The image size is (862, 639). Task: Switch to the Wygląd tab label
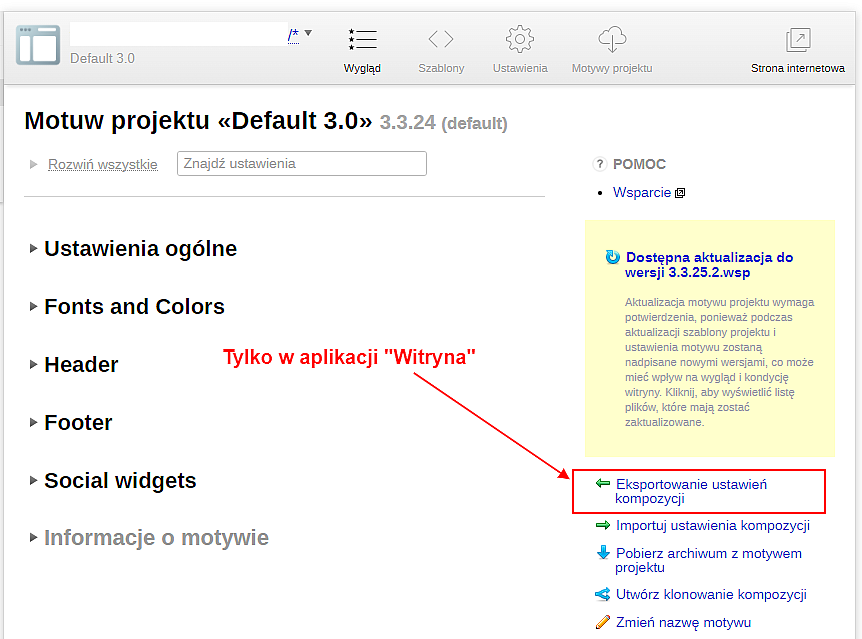point(362,68)
